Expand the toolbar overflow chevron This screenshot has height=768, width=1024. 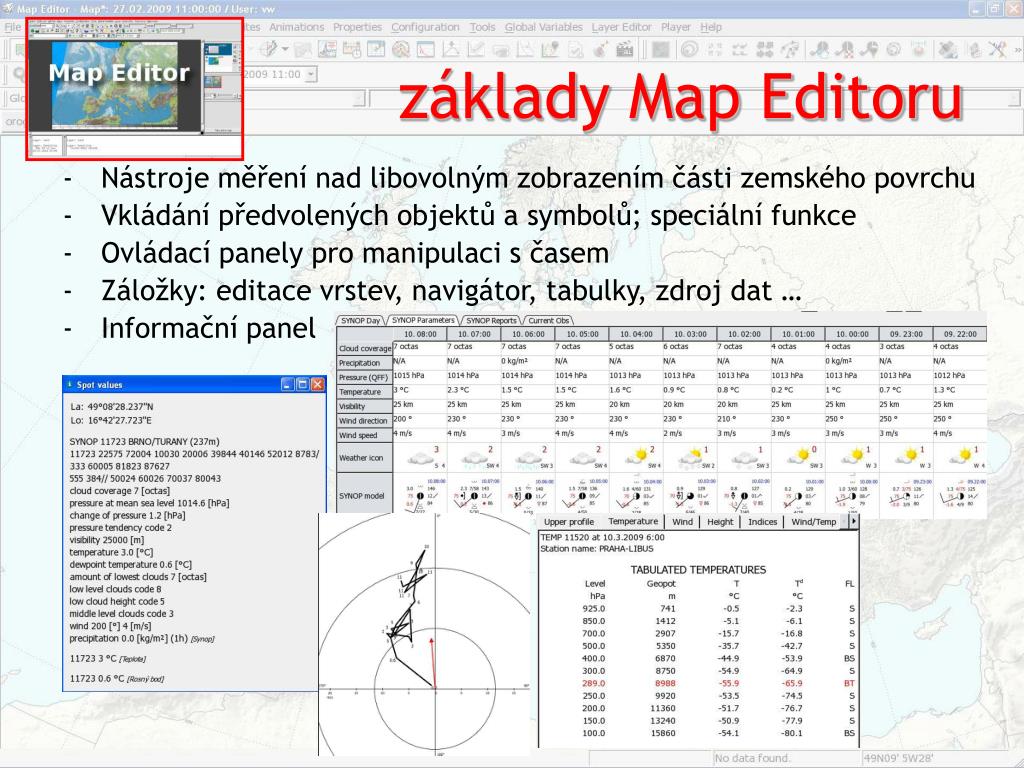(x=1017, y=50)
